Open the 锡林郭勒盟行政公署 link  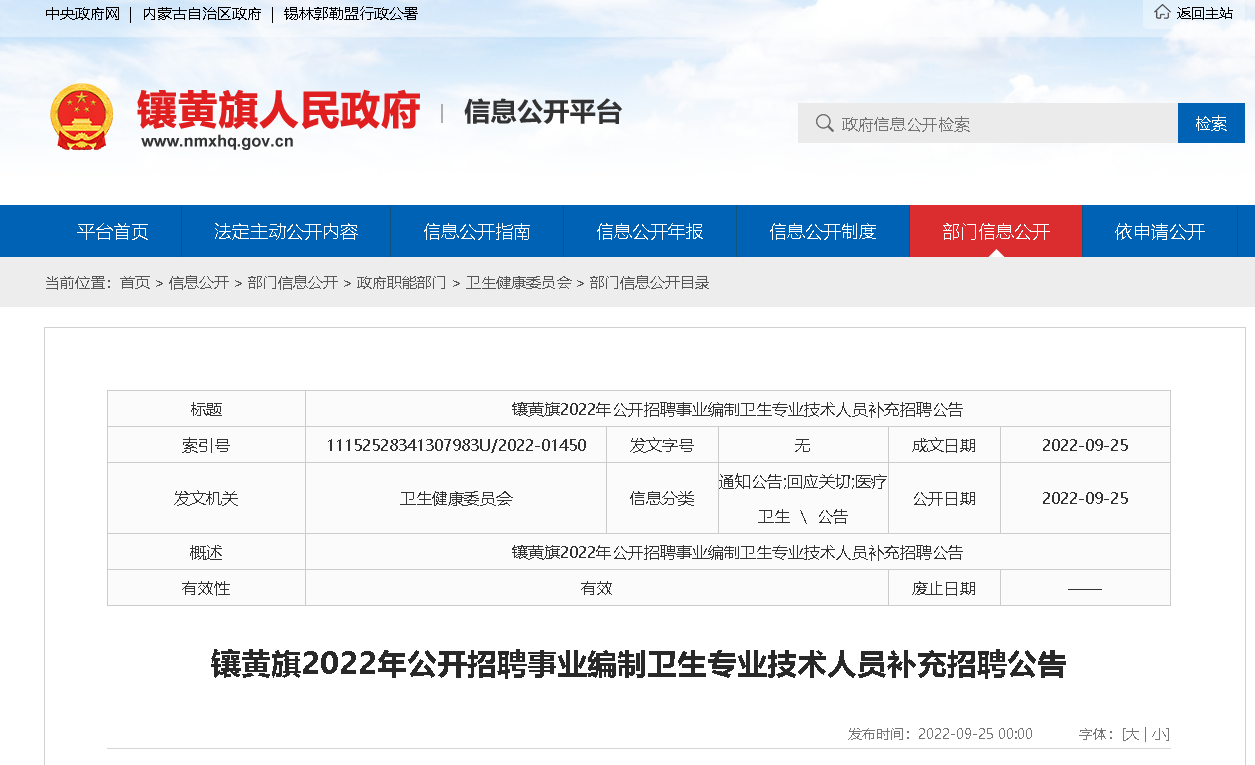point(350,14)
